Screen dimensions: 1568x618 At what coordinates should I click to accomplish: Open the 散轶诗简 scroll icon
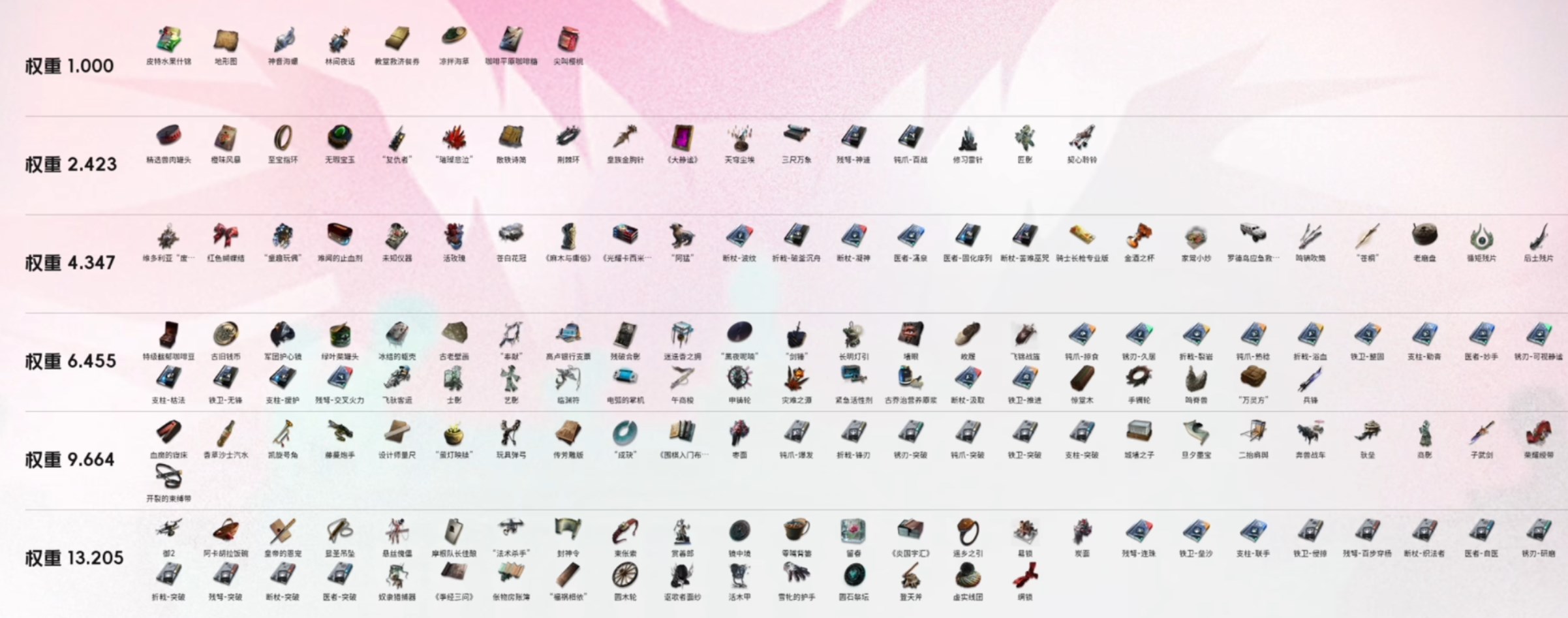[x=511, y=138]
